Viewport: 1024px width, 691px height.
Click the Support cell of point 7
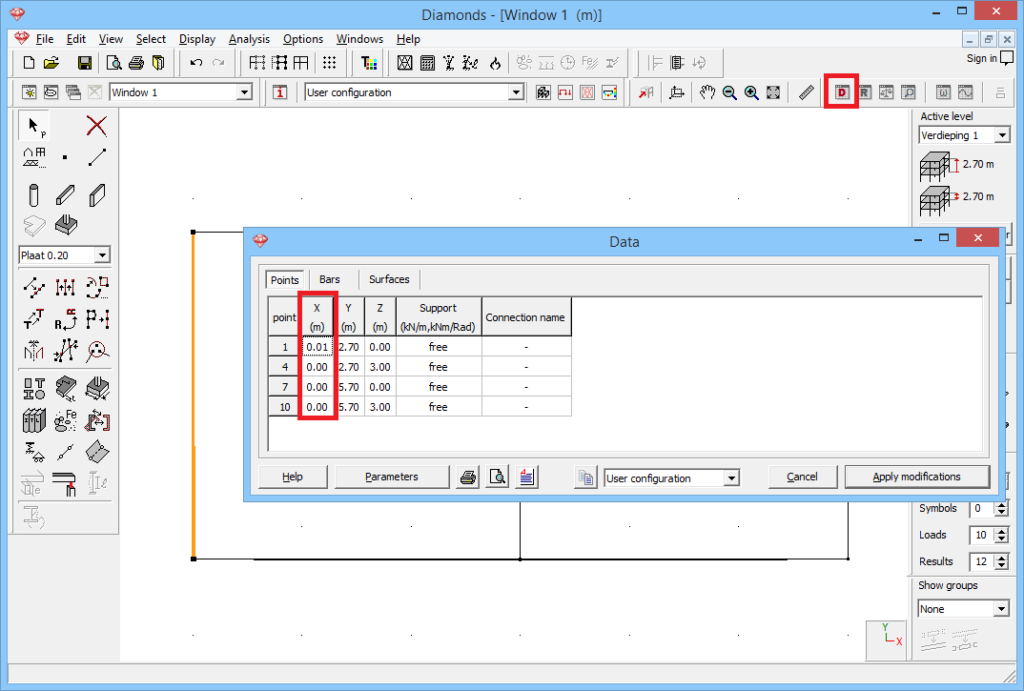point(438,387)
